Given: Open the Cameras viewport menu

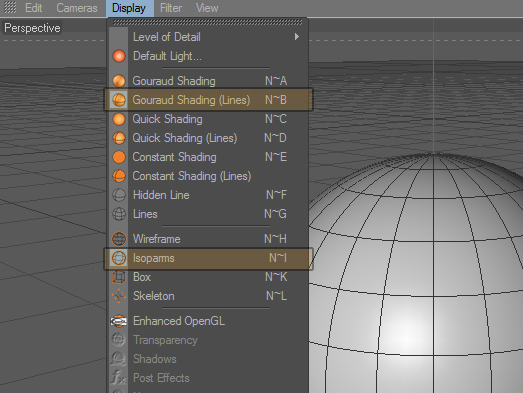Looking at the screenshot, I should click(77, 8).
